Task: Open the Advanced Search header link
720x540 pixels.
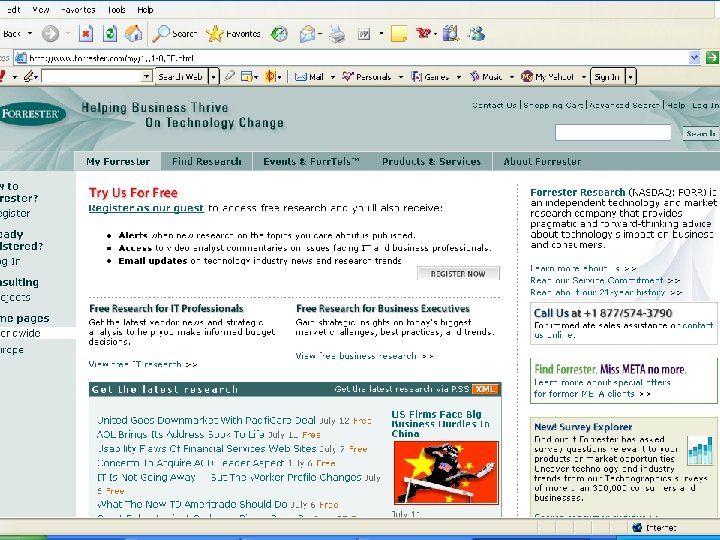Action: [624, 105]
